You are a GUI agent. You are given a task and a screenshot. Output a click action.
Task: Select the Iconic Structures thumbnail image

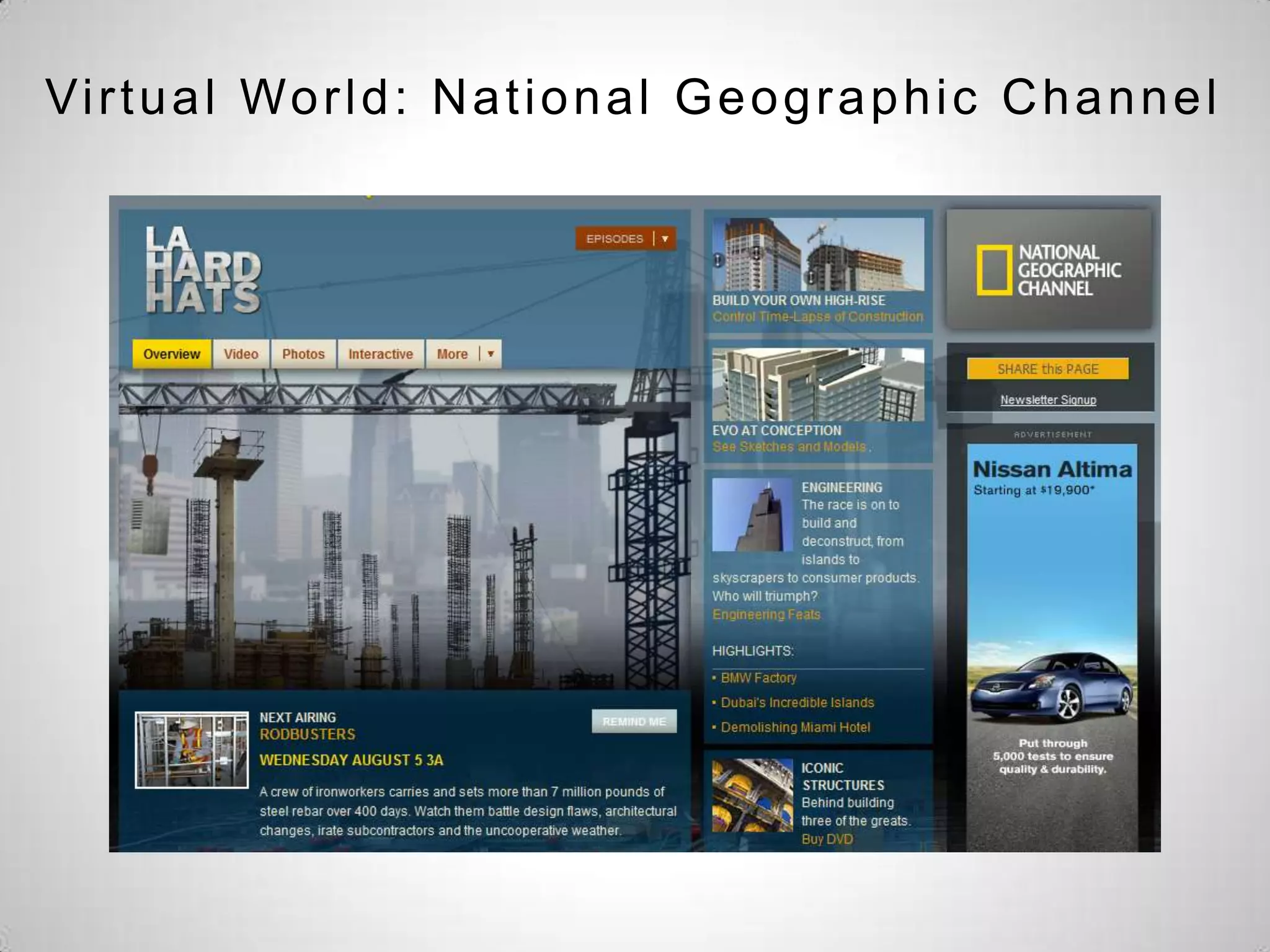point(752,795)
